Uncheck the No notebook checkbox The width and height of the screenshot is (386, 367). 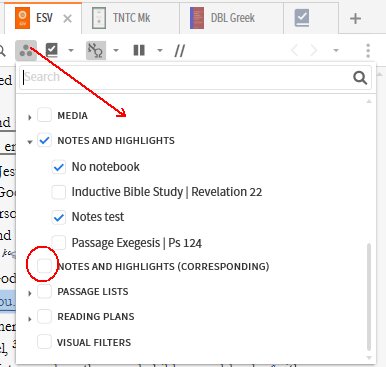coord(59,167)
